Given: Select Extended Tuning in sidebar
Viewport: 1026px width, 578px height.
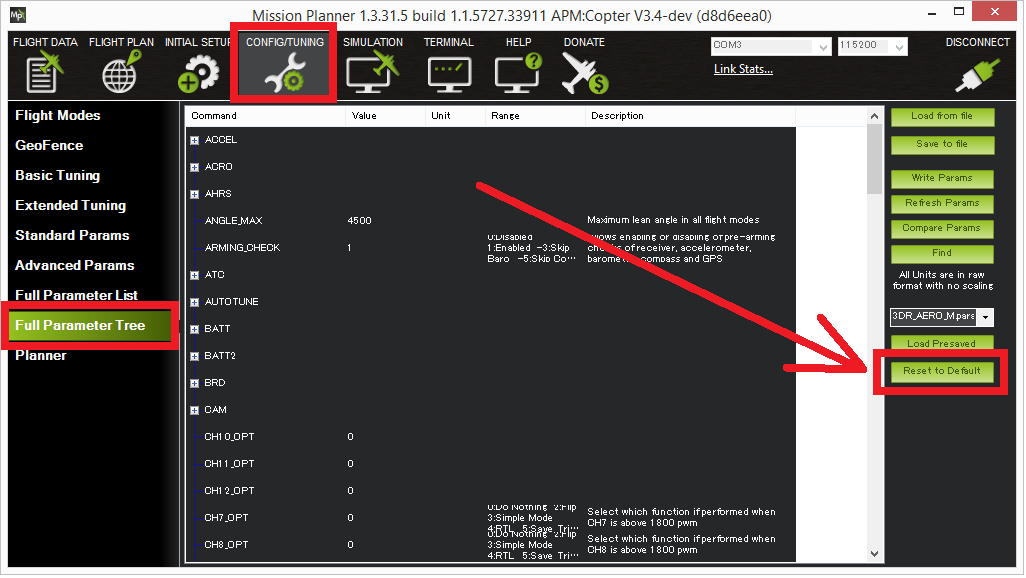Looking at the screenshot, I should coord(71,206).
